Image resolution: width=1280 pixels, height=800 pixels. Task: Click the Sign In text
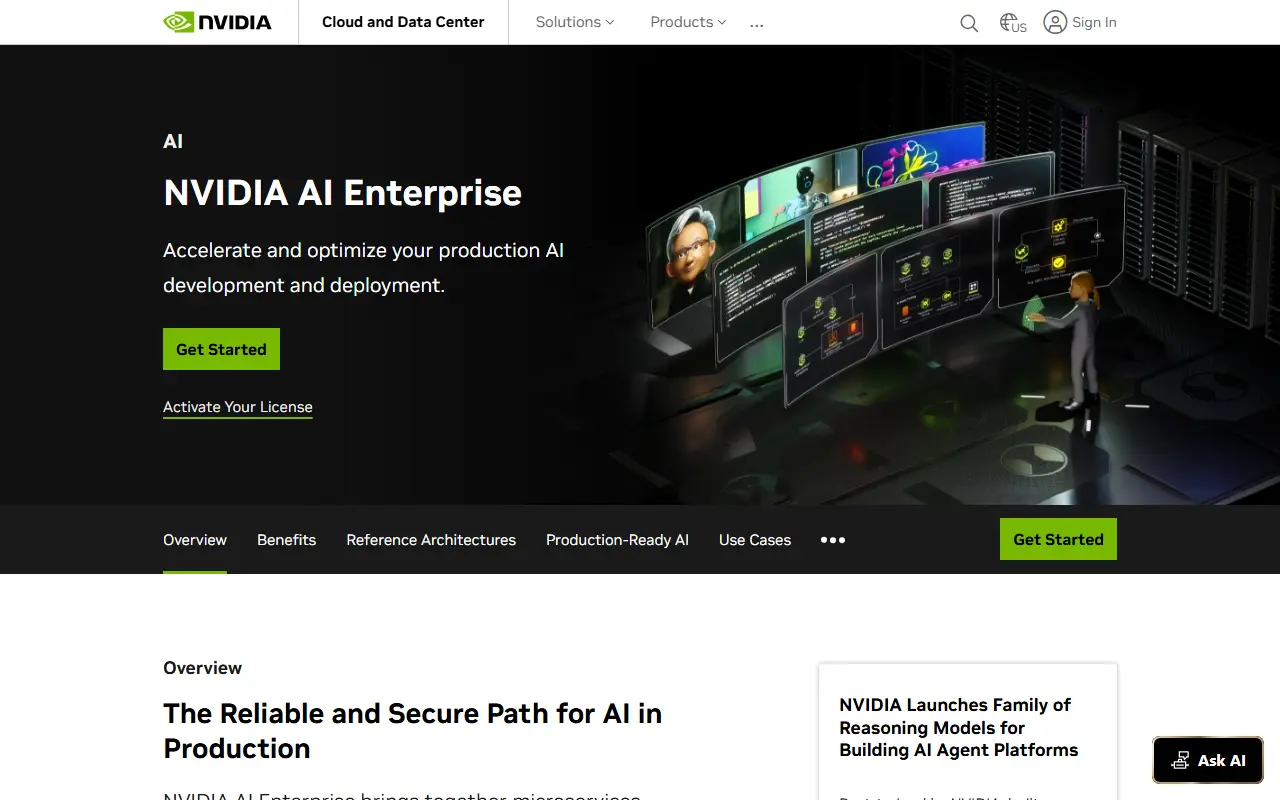coord(1094,22)
